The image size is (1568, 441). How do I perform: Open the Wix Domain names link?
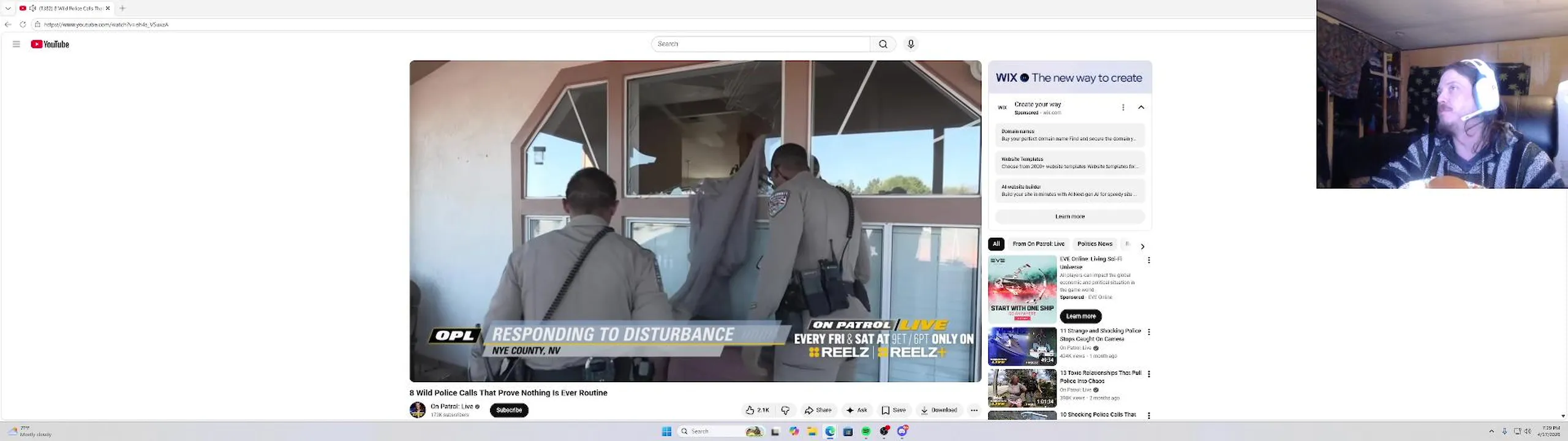[x=1069, y=135]
